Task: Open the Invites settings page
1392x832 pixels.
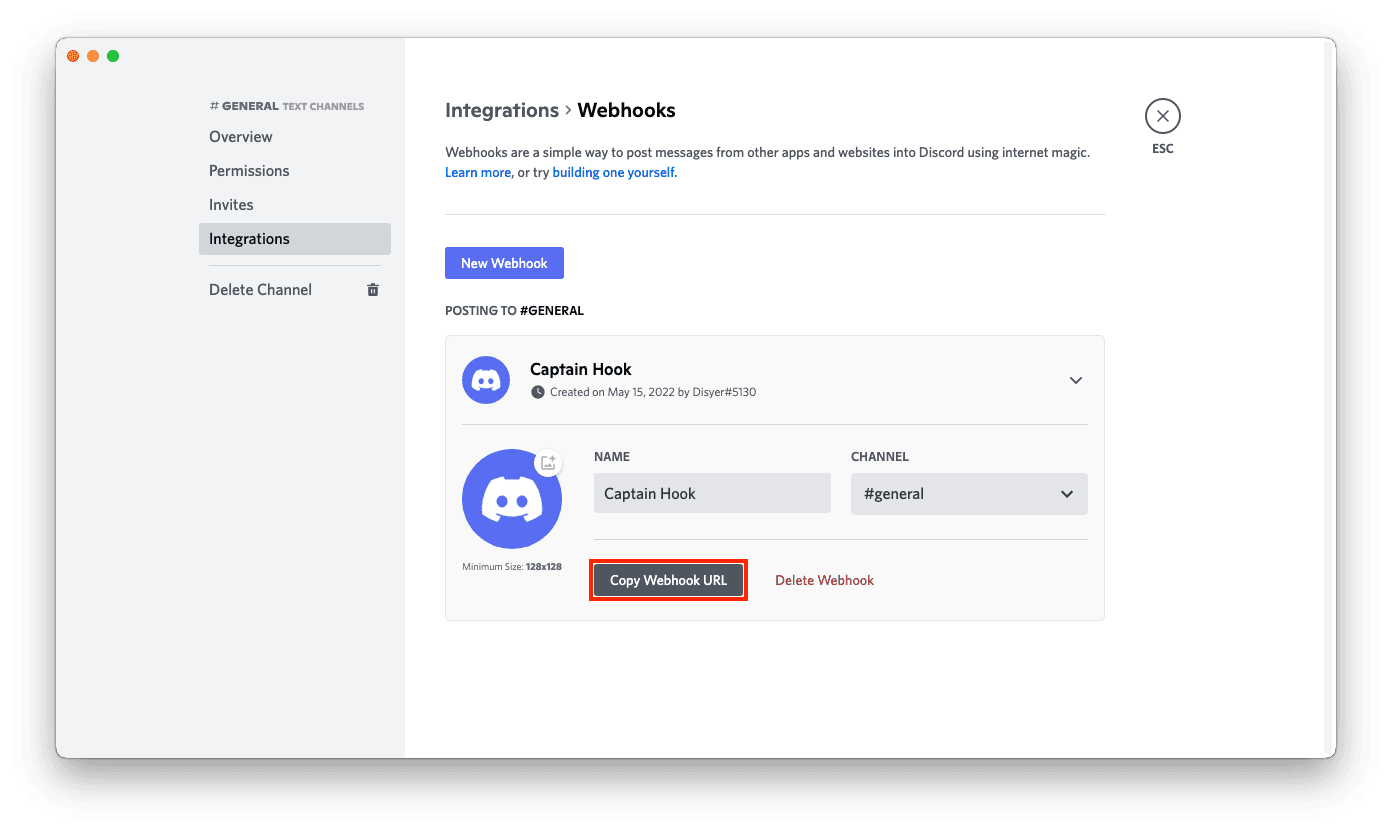Action: [x=231, y=204]
